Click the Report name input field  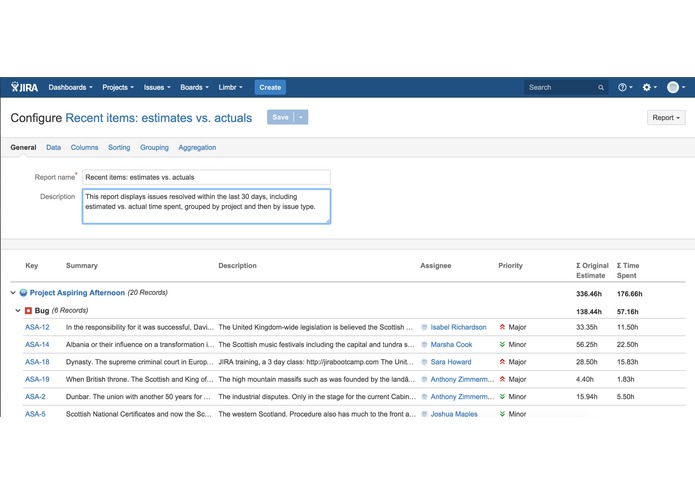(x=206, y=177)
